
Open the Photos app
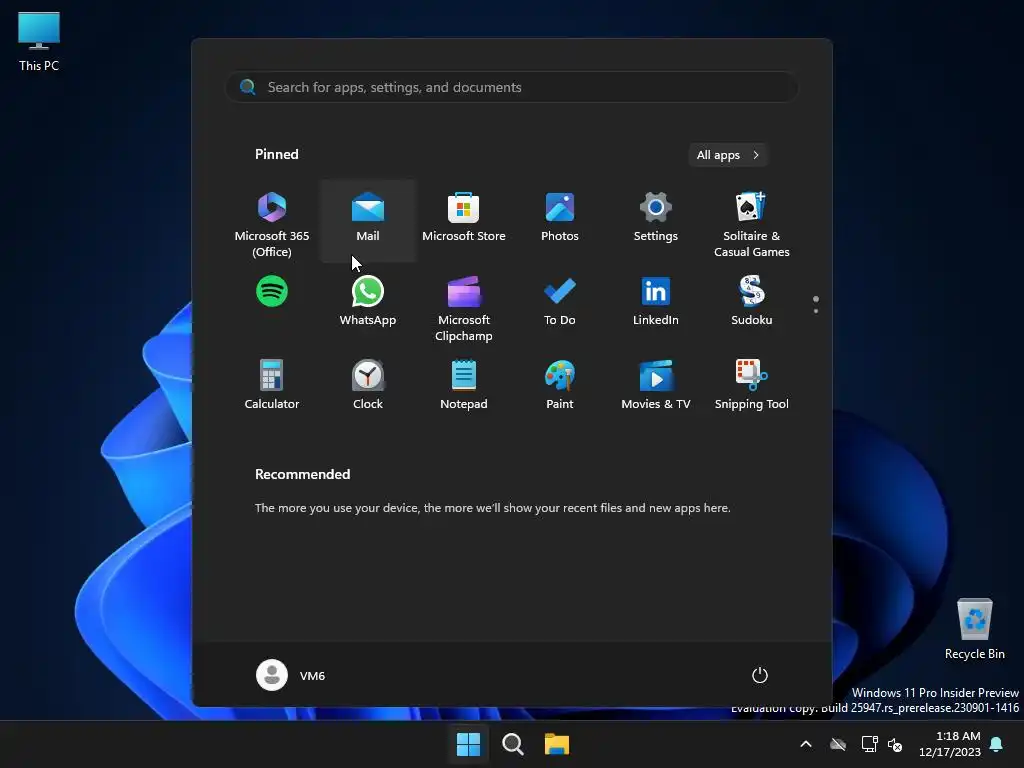(x=560, y=221)
